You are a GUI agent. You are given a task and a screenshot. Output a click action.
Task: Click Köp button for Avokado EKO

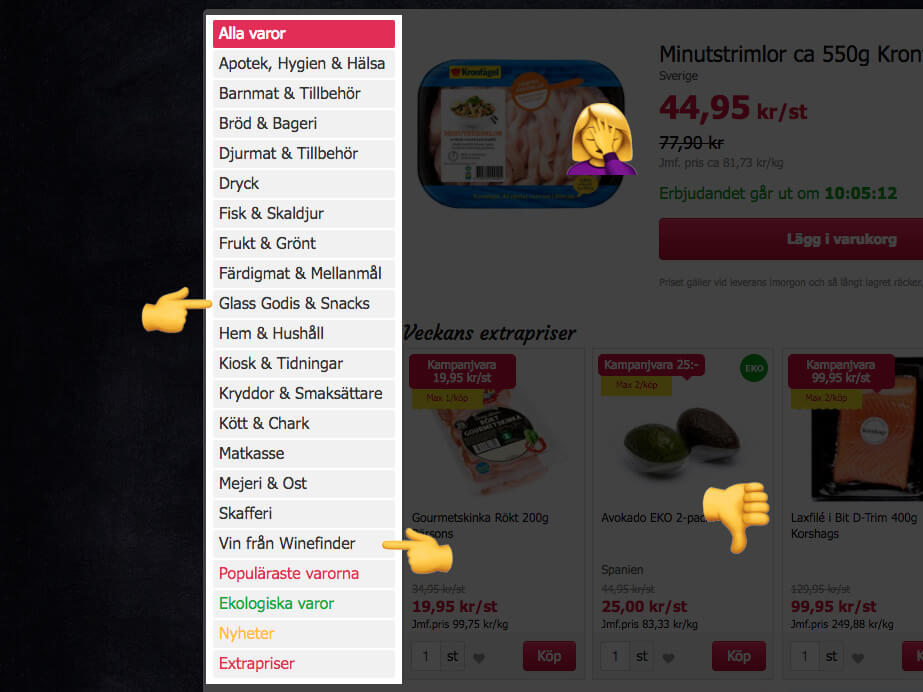pyautogui.click(x=739, y=656)
